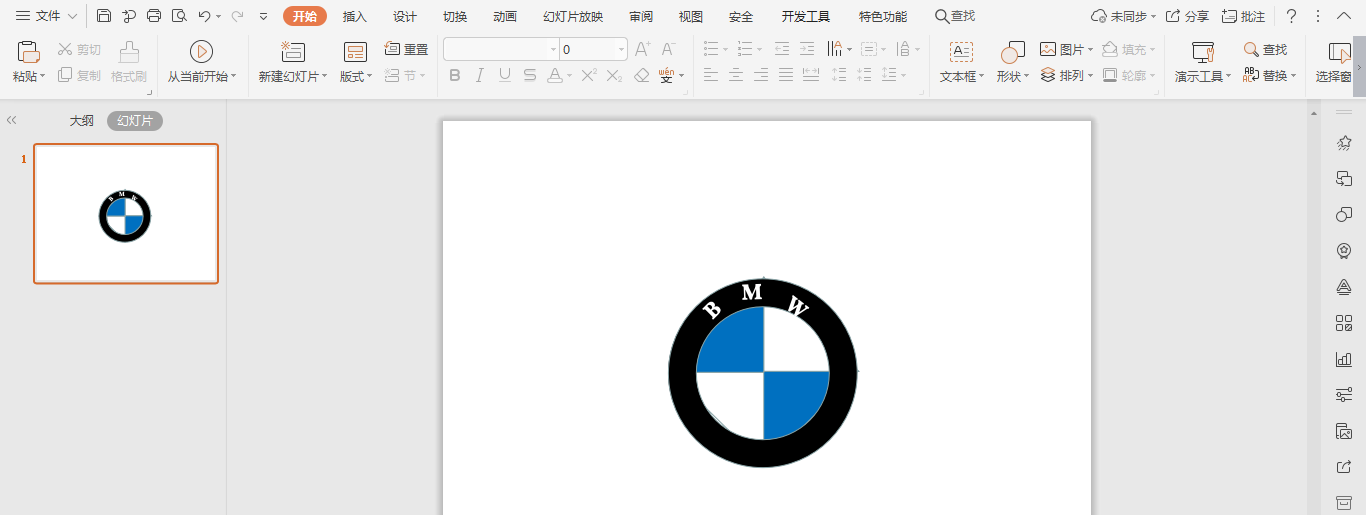Open the bullet list dropdown arrow
1366x515 pixels.
tap(726, 49)
